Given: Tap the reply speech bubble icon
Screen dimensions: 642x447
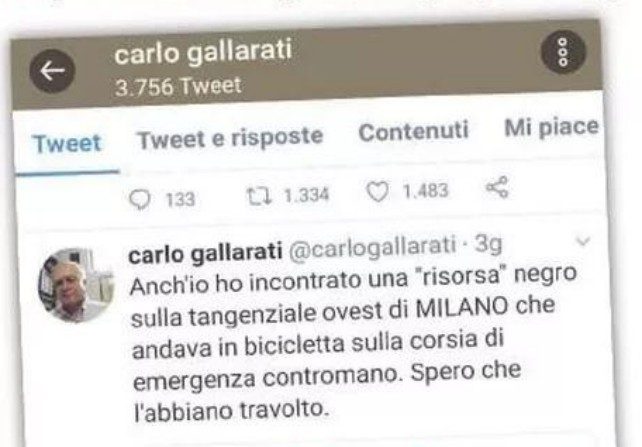Looking at the screenshot, I should click(x=140, y=200).
